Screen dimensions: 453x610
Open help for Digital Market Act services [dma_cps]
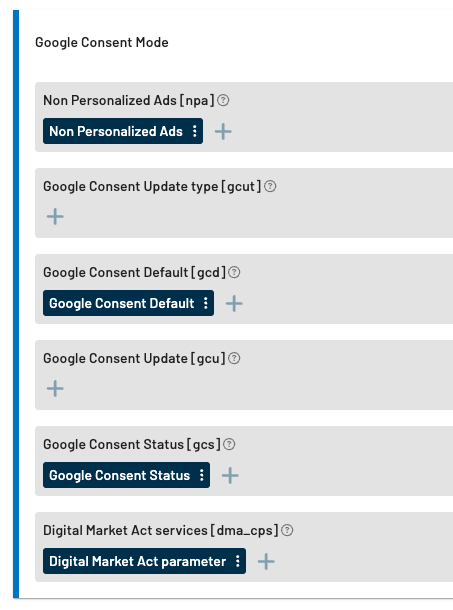coord(287,530)
